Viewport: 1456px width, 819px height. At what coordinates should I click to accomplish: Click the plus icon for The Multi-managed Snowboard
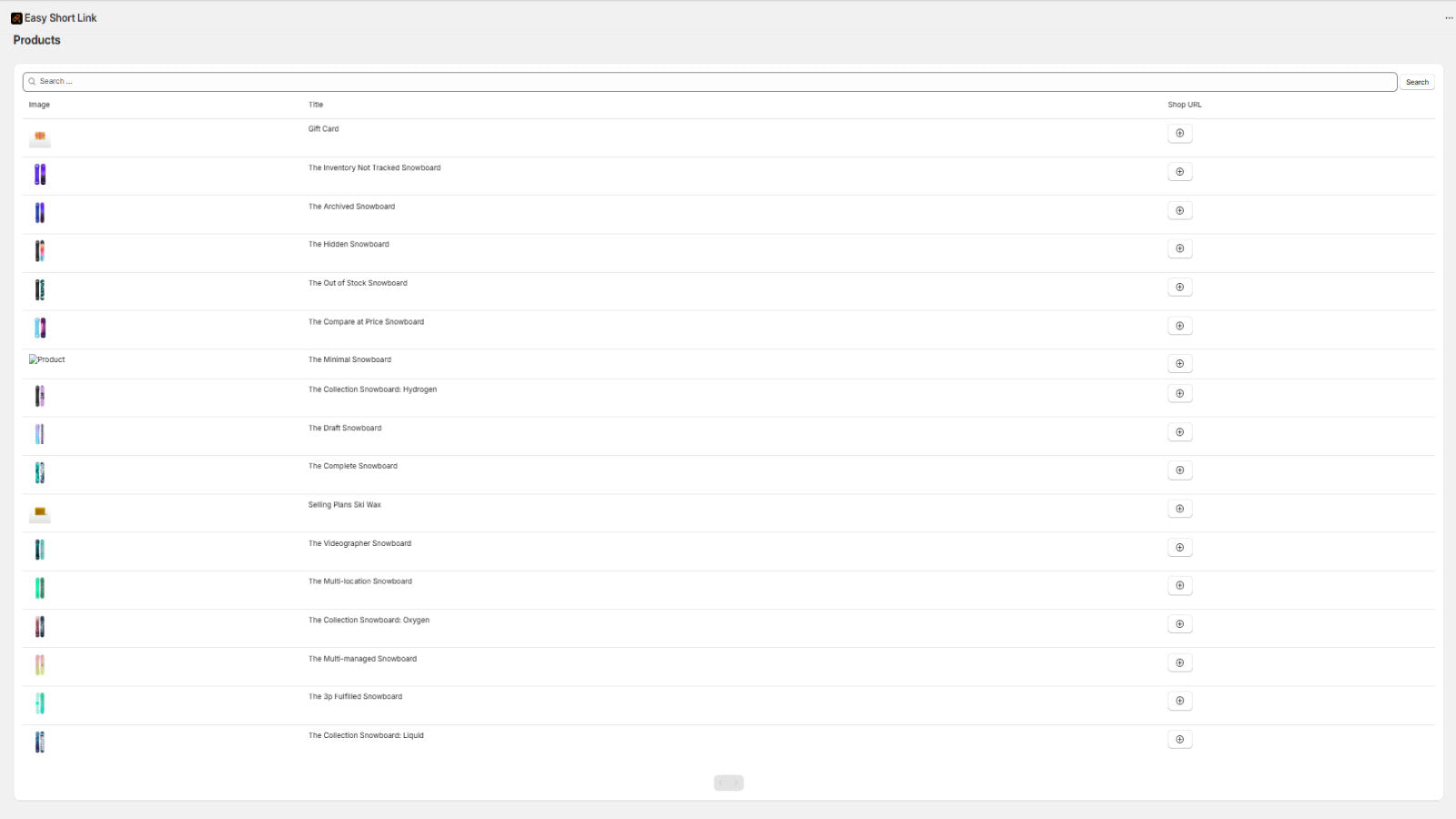tap(1179, 662)
